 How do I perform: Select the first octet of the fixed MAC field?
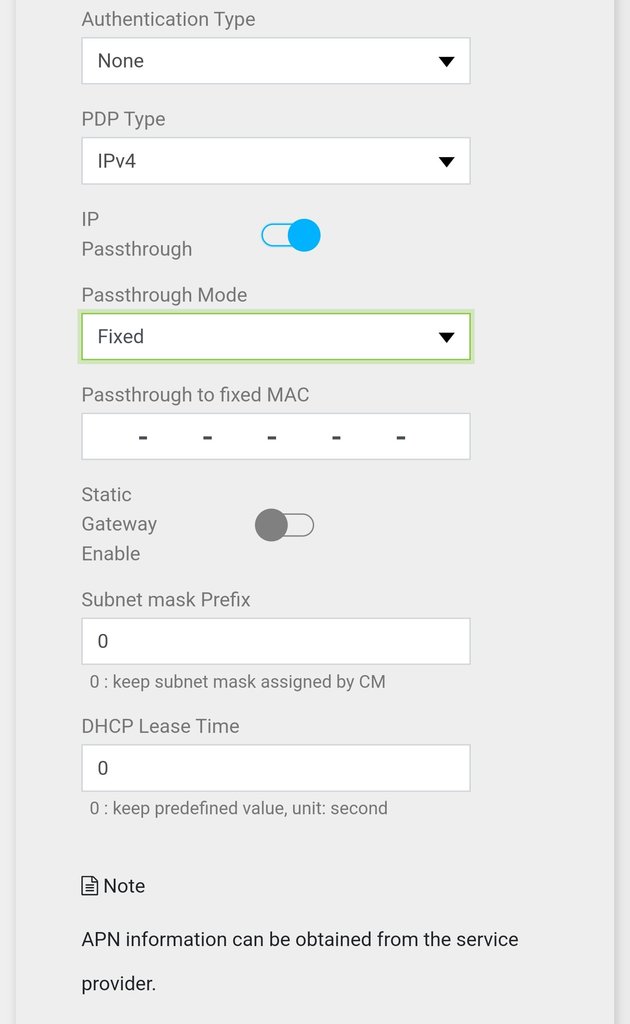(110, 437)
